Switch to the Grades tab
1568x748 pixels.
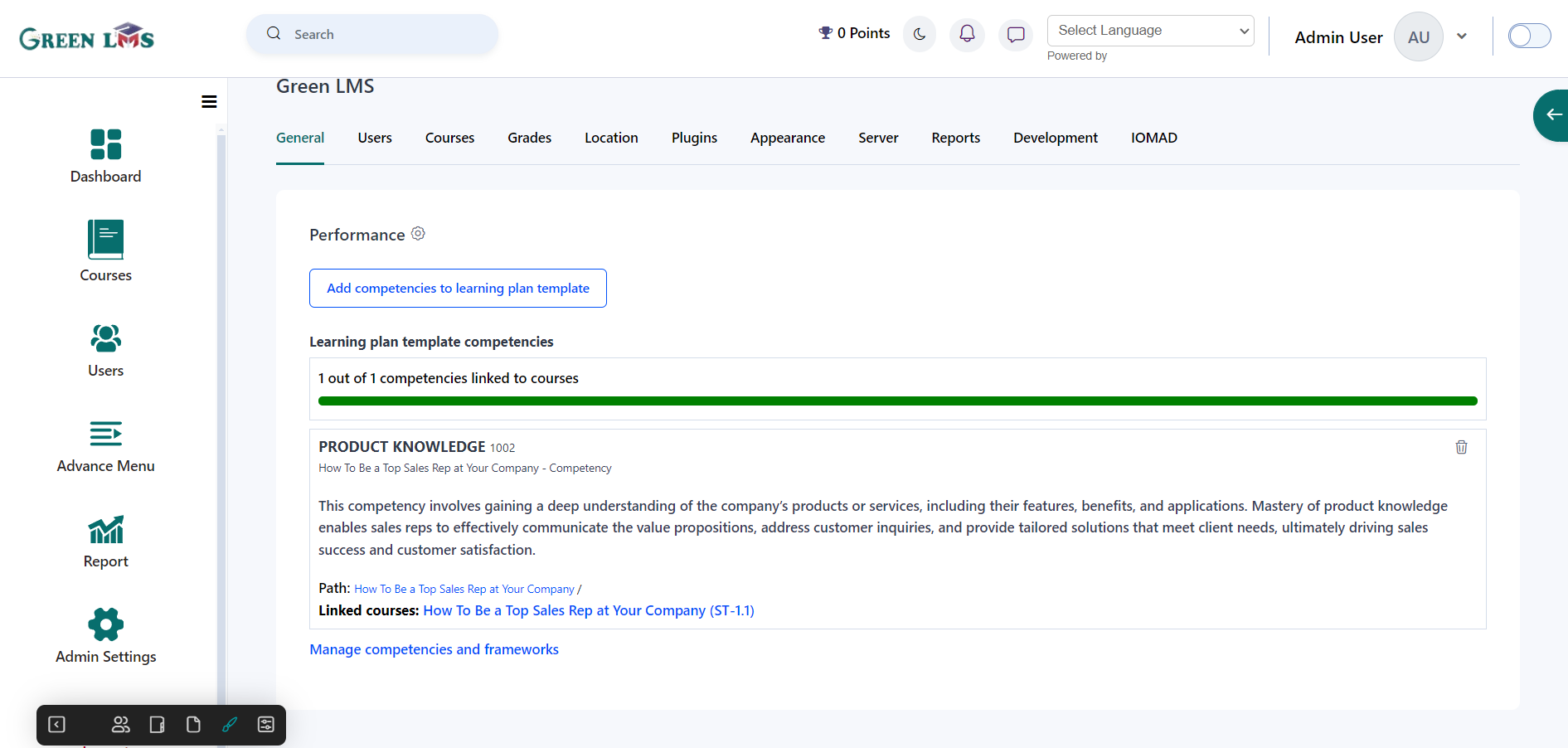point(530,138)
